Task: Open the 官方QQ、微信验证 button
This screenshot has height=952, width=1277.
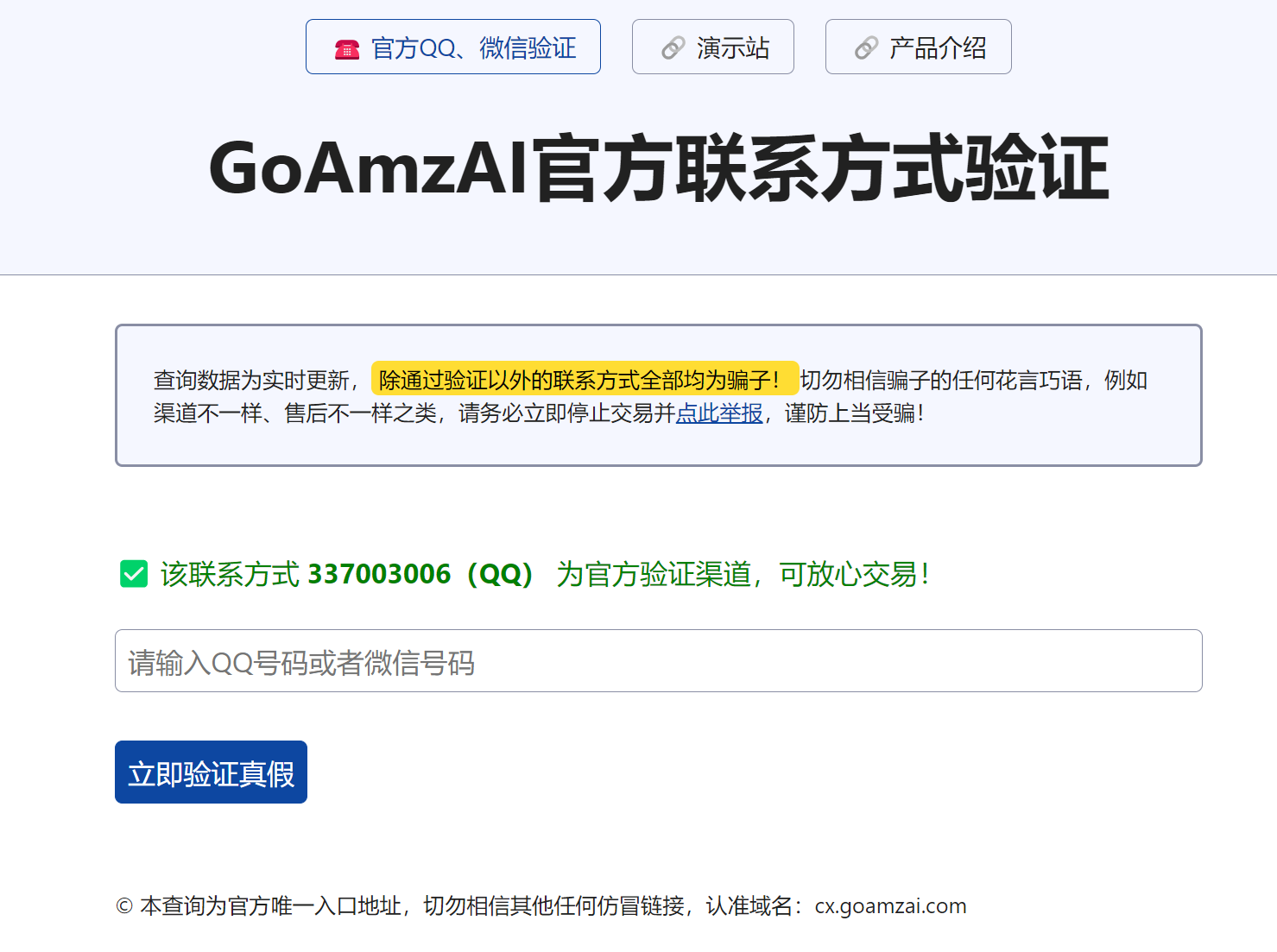Action: coord(453,47)
